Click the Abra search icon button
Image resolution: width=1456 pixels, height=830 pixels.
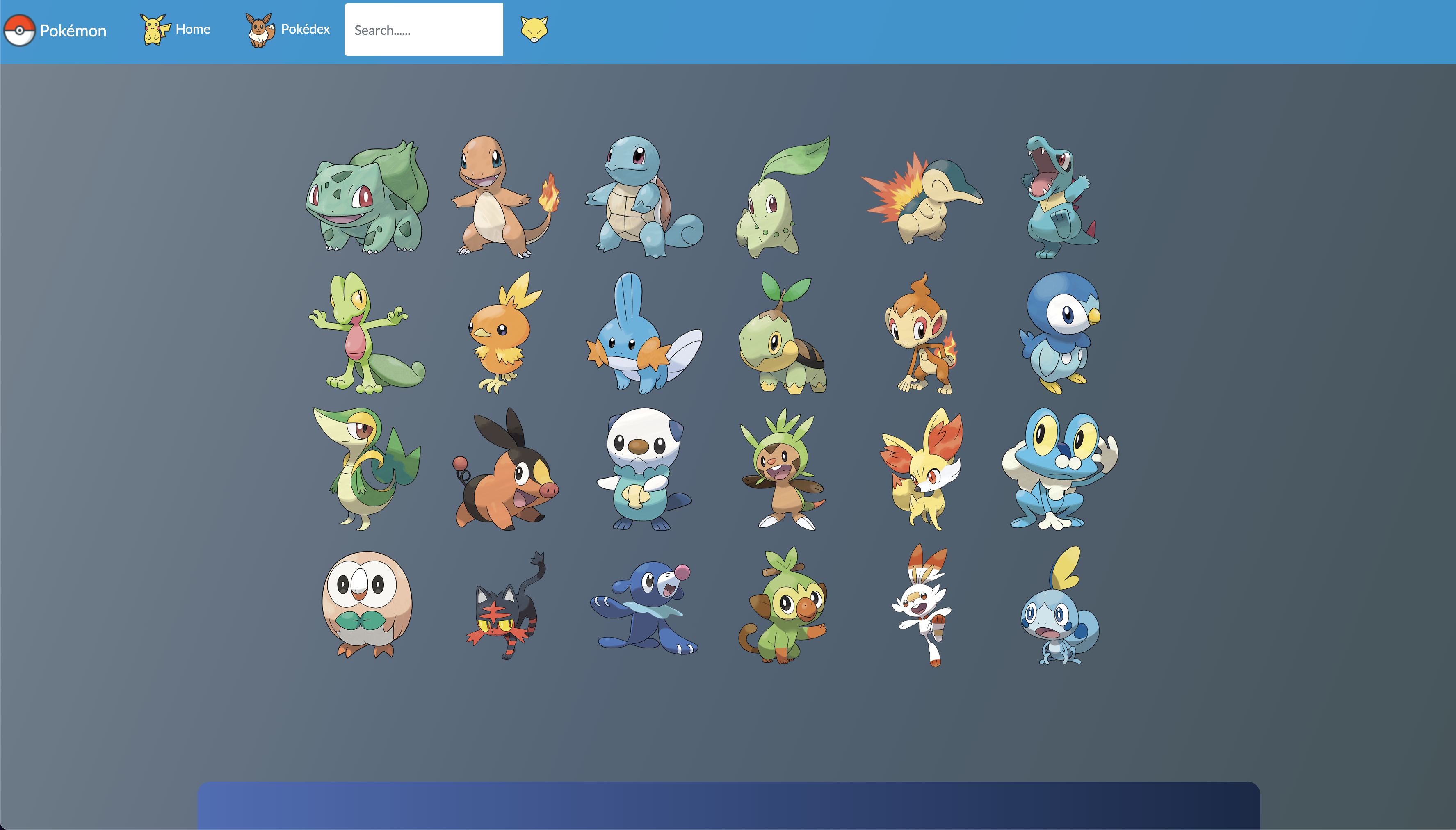coord(534,29)
